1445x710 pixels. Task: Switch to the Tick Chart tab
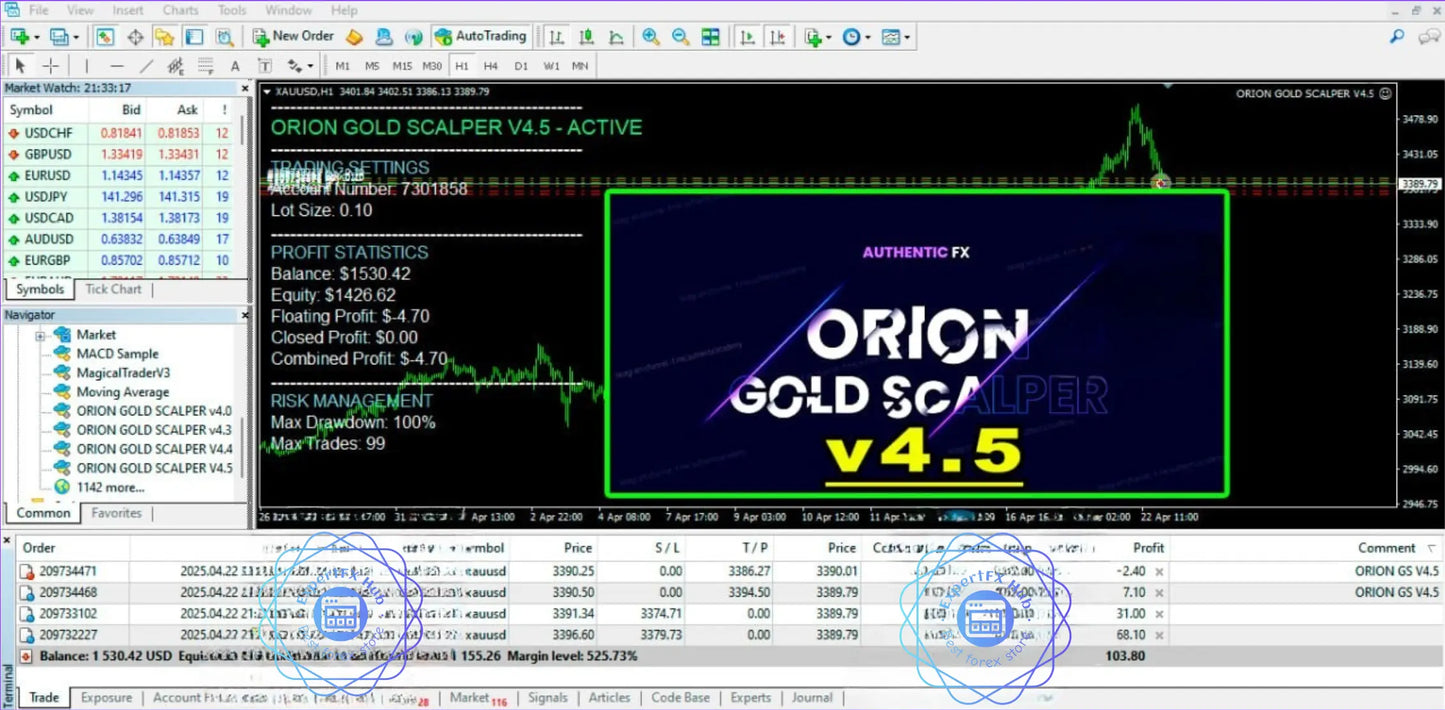pyautogui.click(x=113, y=289)
